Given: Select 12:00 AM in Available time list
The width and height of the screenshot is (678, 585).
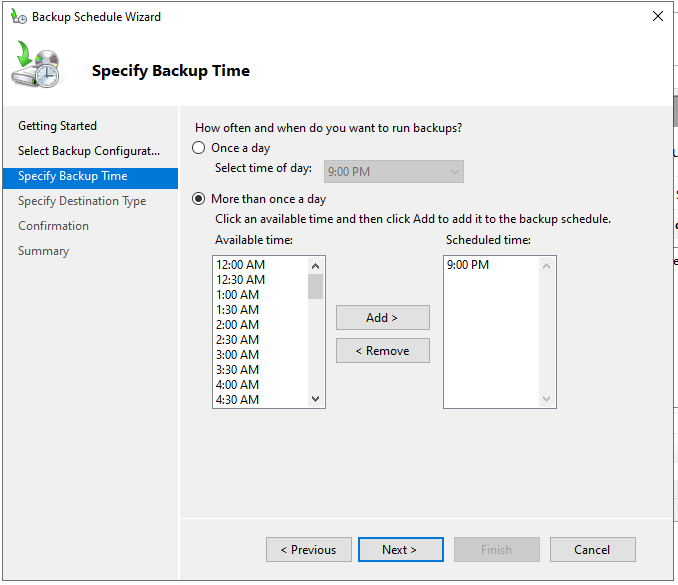Looking at the screenshot, I should click(x=240, y=265).
